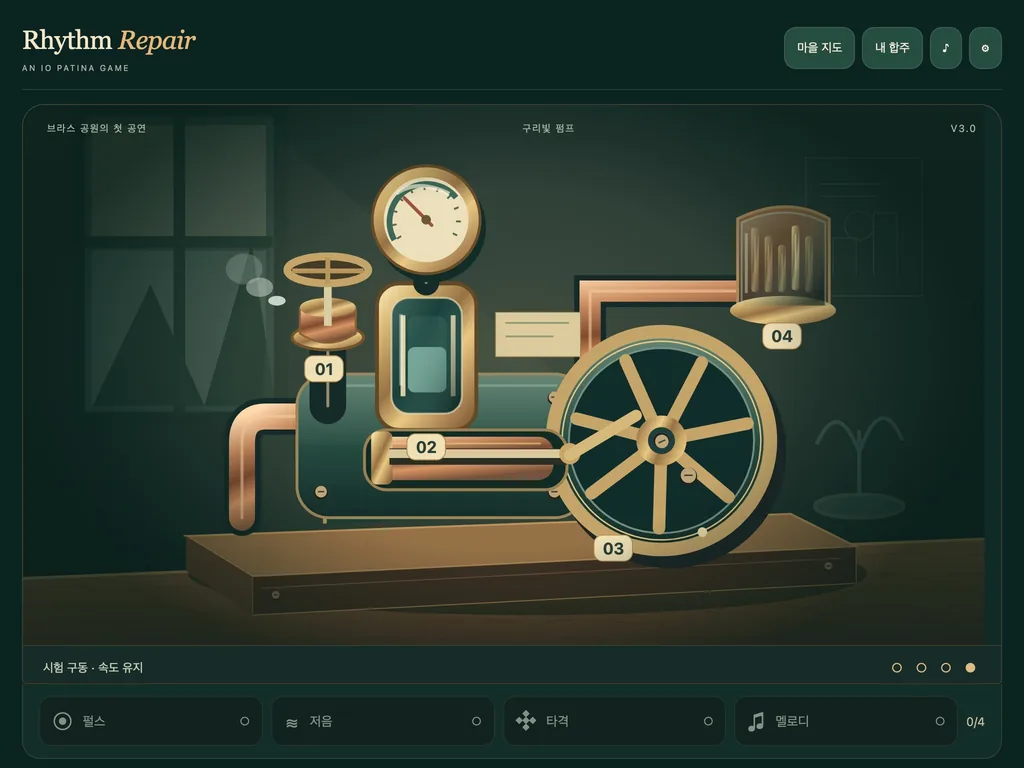
Task: Click the pressure gauge dial
Action: [426, 219]
